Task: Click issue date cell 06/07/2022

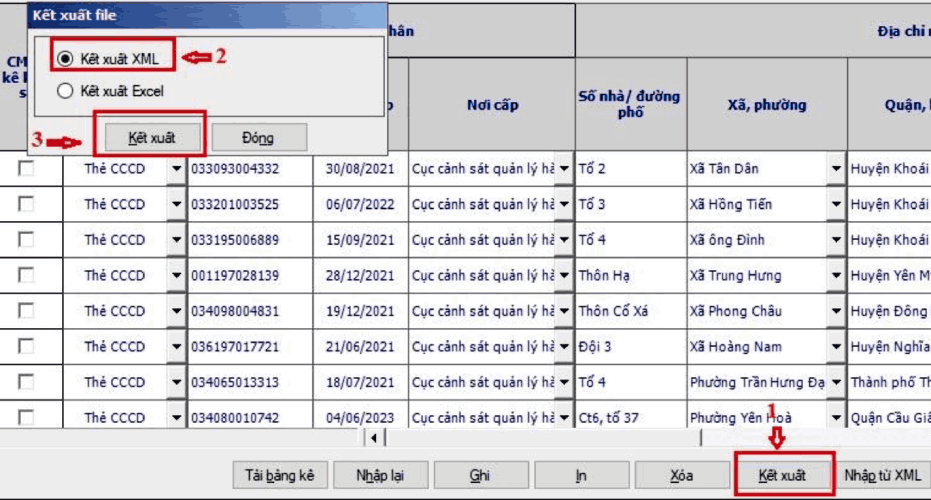Action: (360, 204)
